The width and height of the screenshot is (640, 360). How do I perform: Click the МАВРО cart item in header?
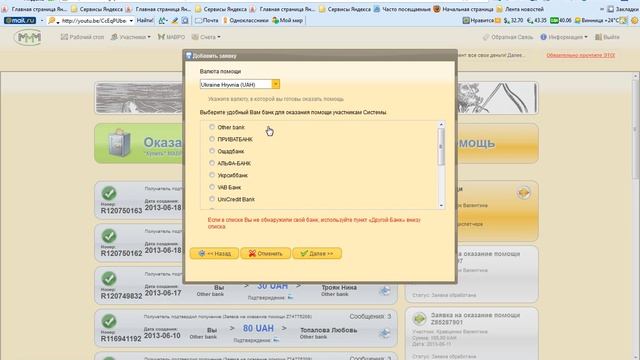tap(171, 37)
